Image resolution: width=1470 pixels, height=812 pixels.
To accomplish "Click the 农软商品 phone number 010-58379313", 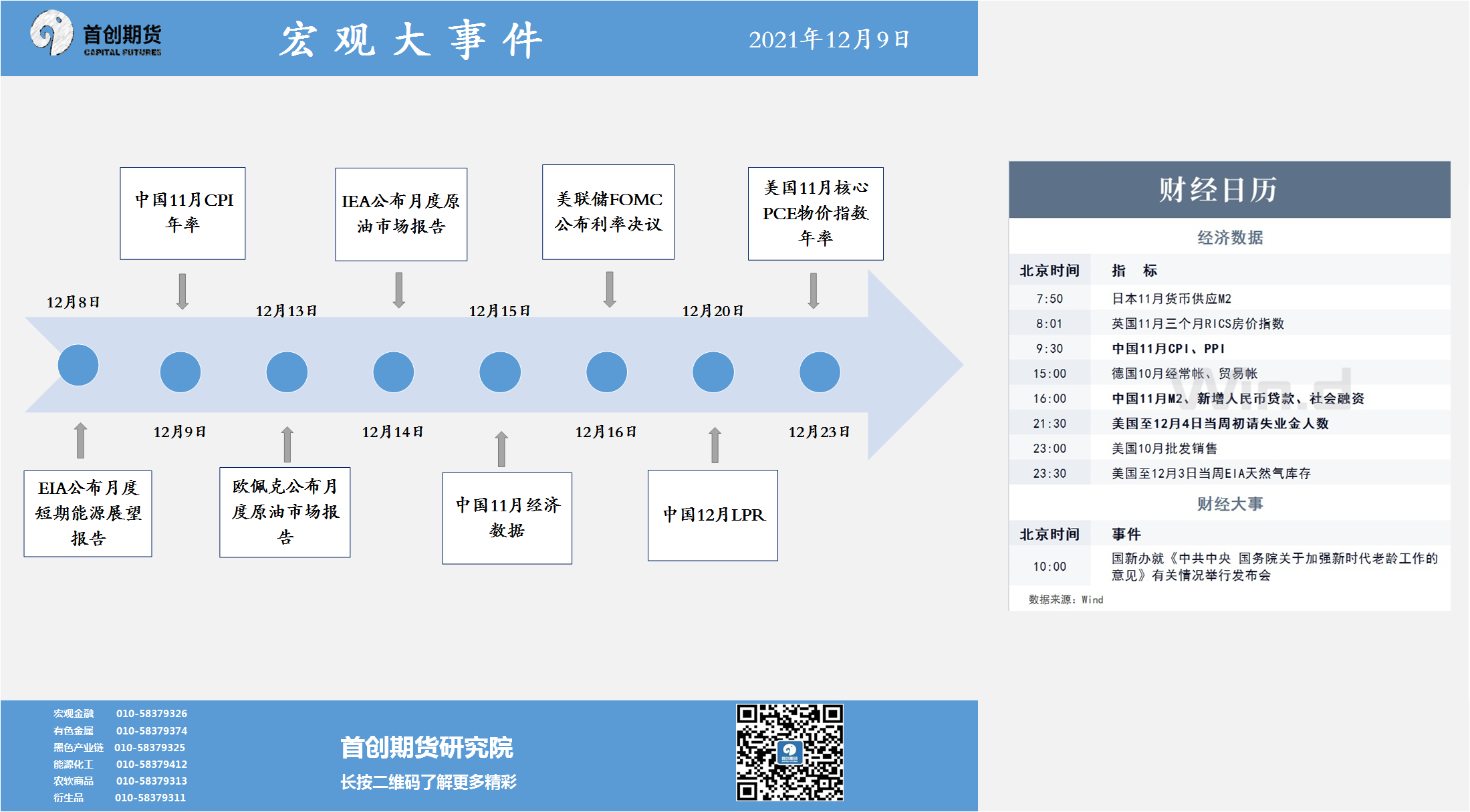I will (152, 781).
